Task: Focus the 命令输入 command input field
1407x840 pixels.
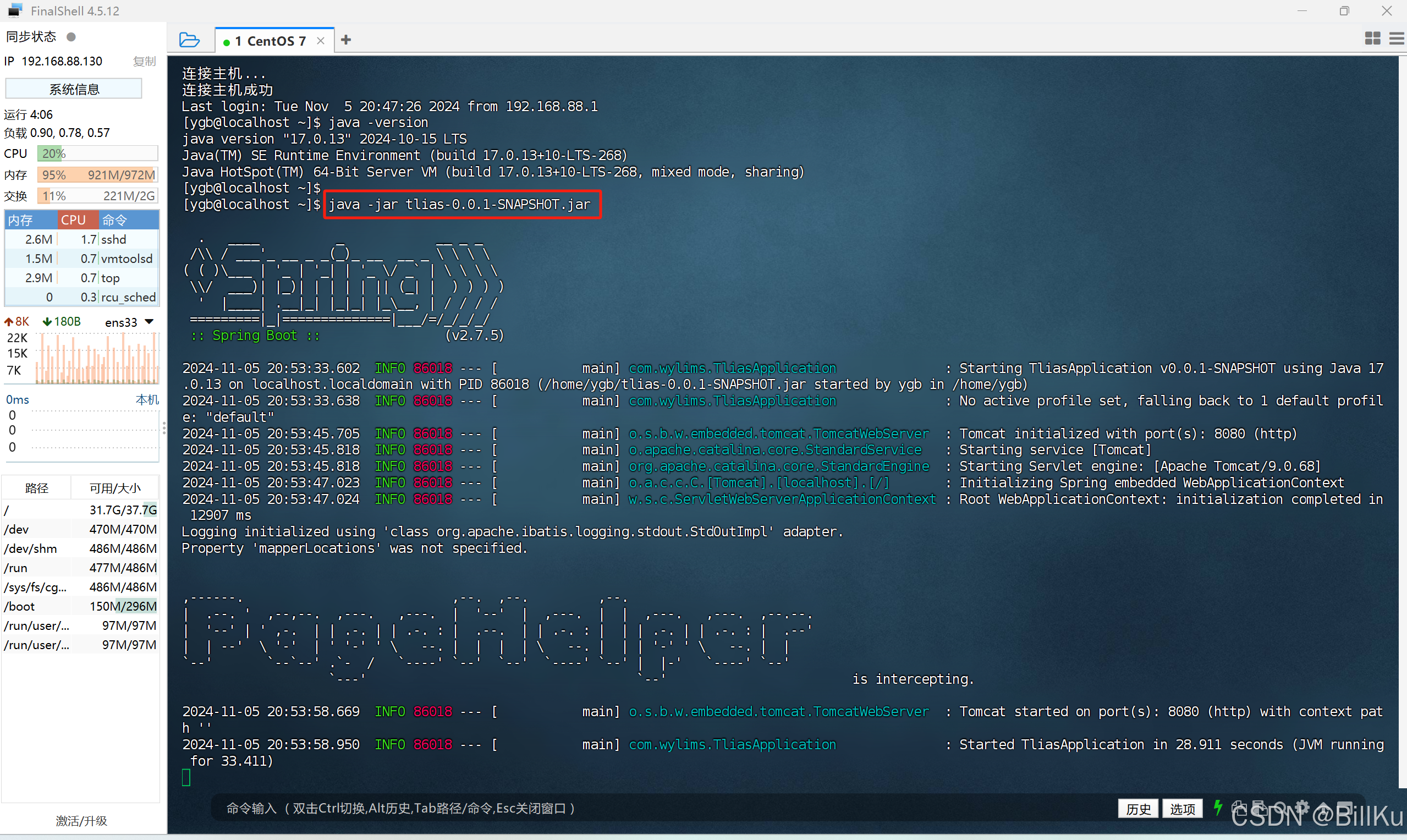Action: click(x=662, y=808)
